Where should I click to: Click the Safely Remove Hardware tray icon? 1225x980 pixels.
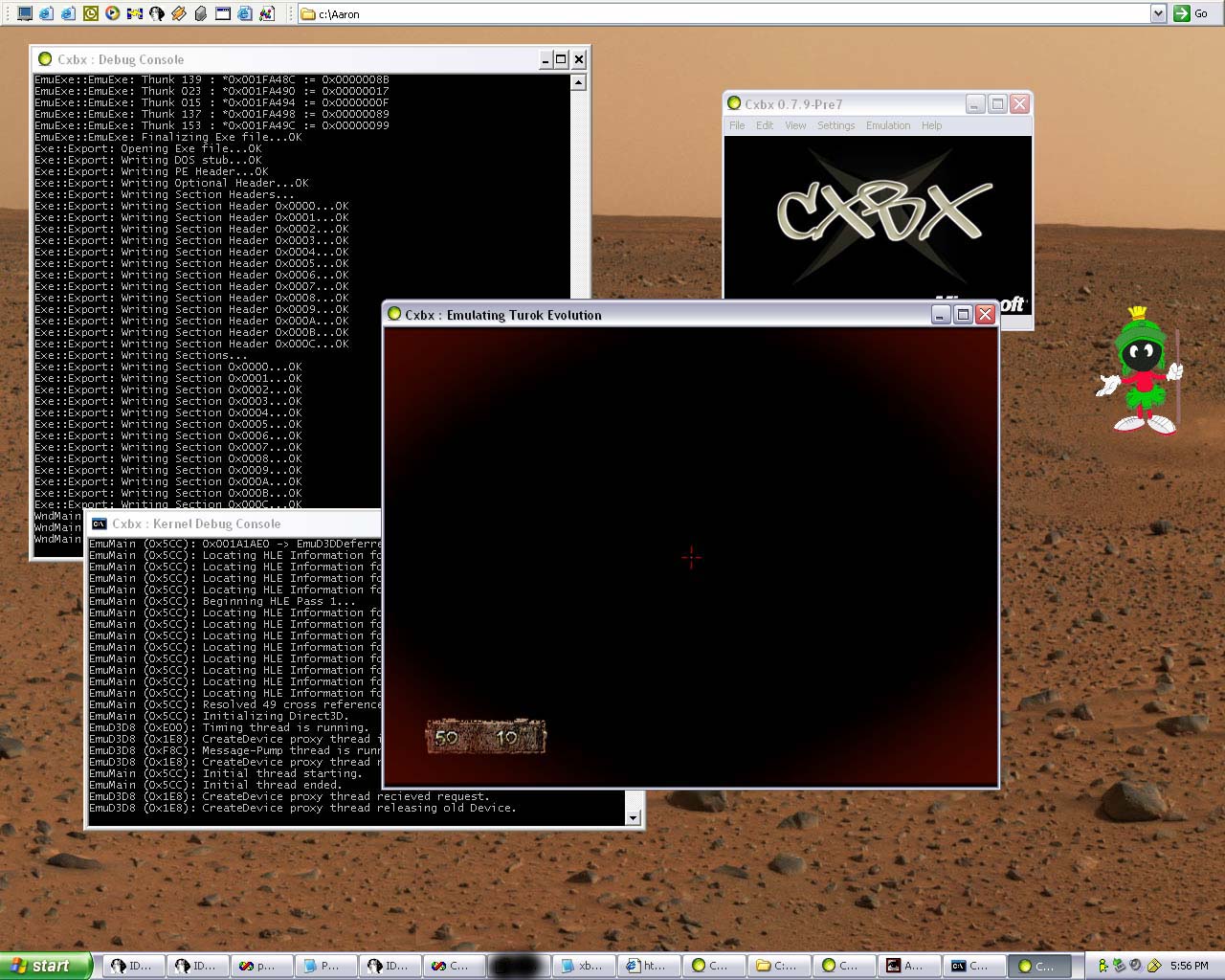[1119, 966]
